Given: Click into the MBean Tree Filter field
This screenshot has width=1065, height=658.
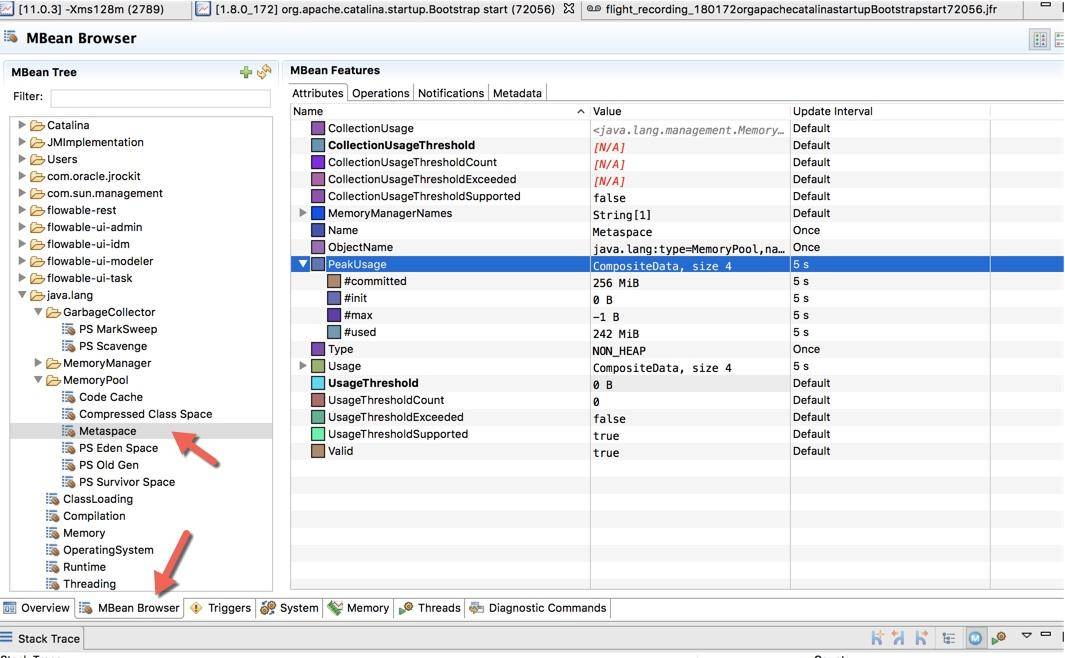Looking at the screenshot, I should [160, 98].
